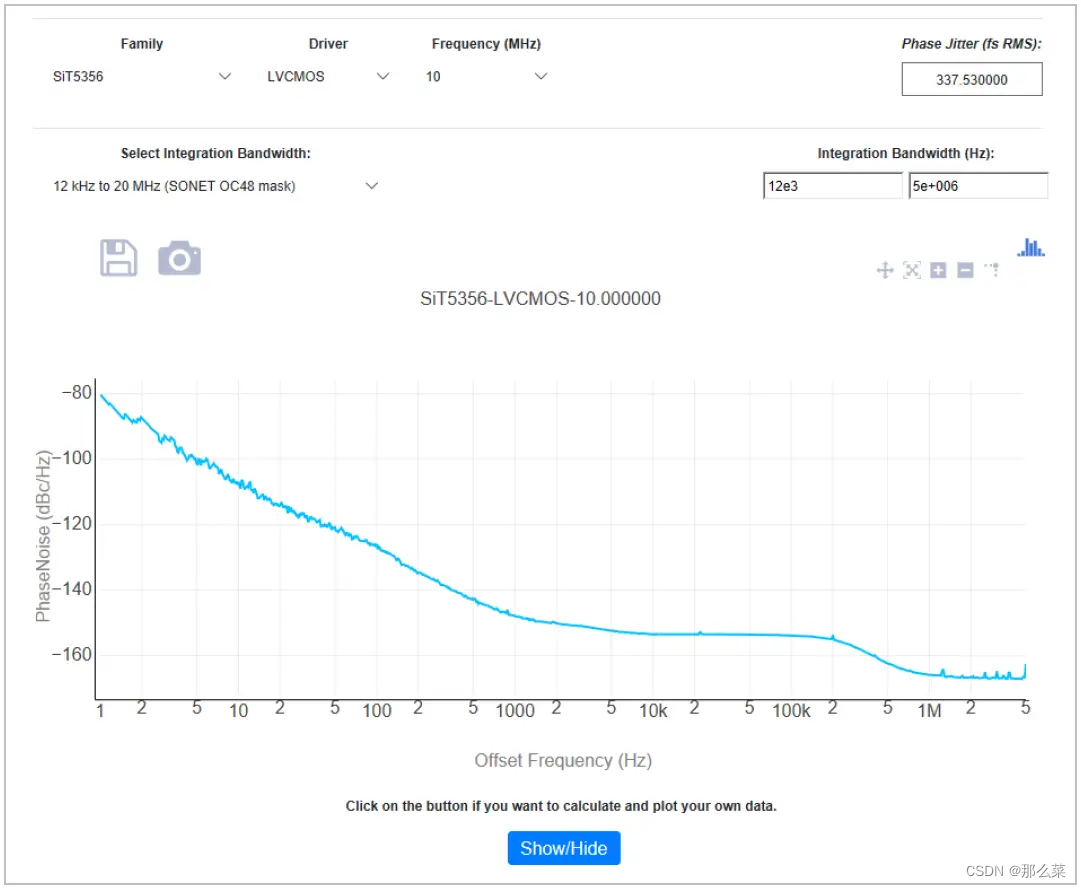1081x888 pixels.
Task: Toggle the spike lines icon
Action: (992, 270)
